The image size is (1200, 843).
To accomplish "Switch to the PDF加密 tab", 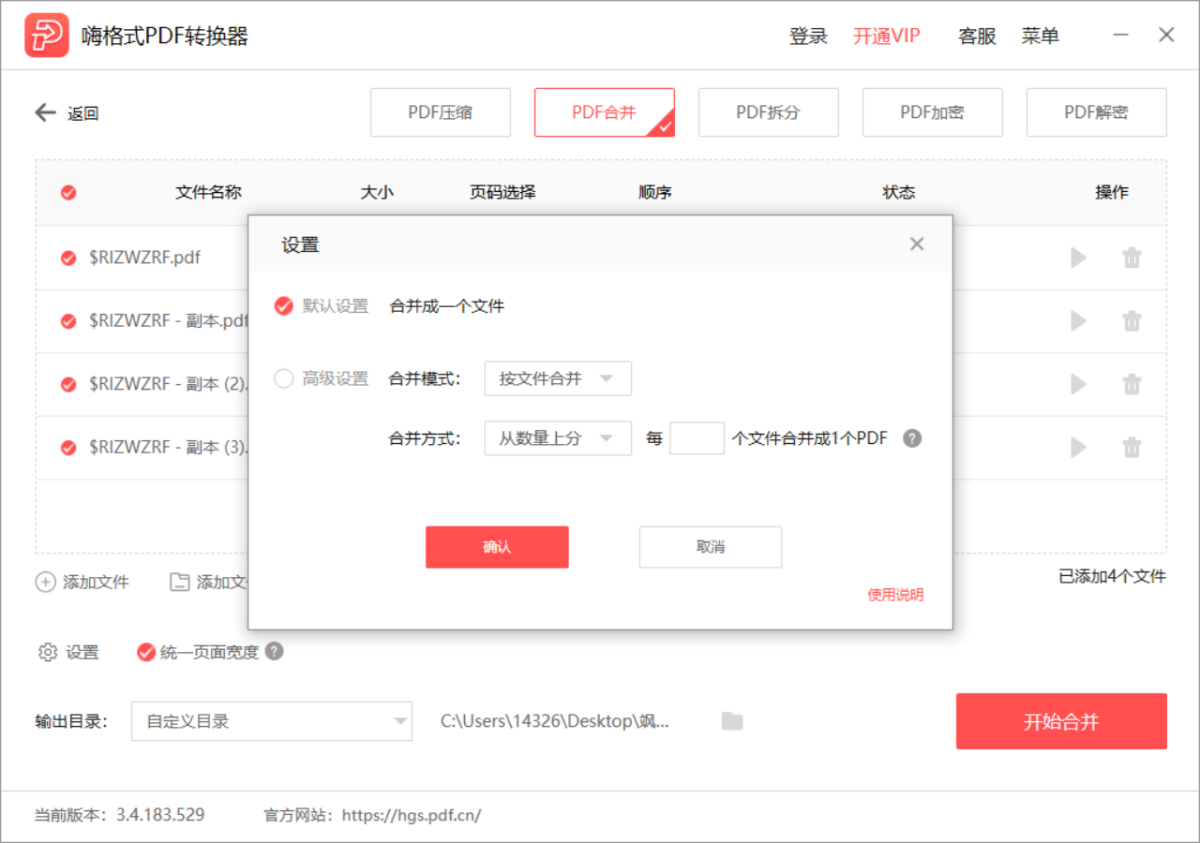I will 932,112.
